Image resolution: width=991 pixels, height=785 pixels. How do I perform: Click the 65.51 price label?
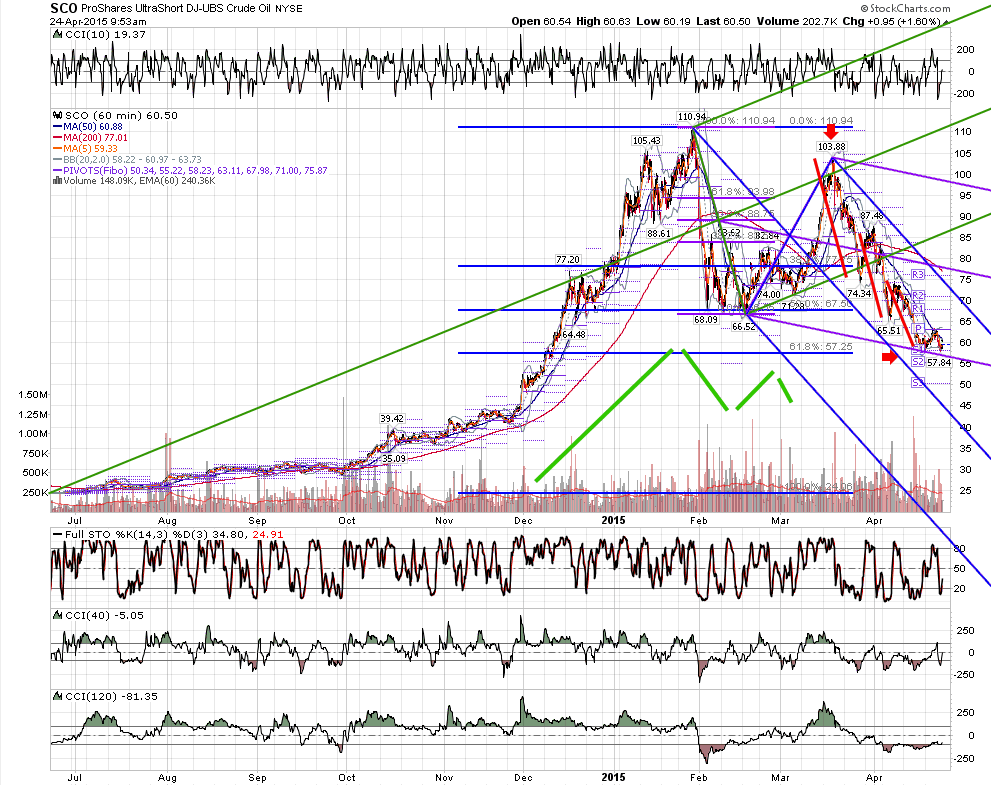(889, 331)
